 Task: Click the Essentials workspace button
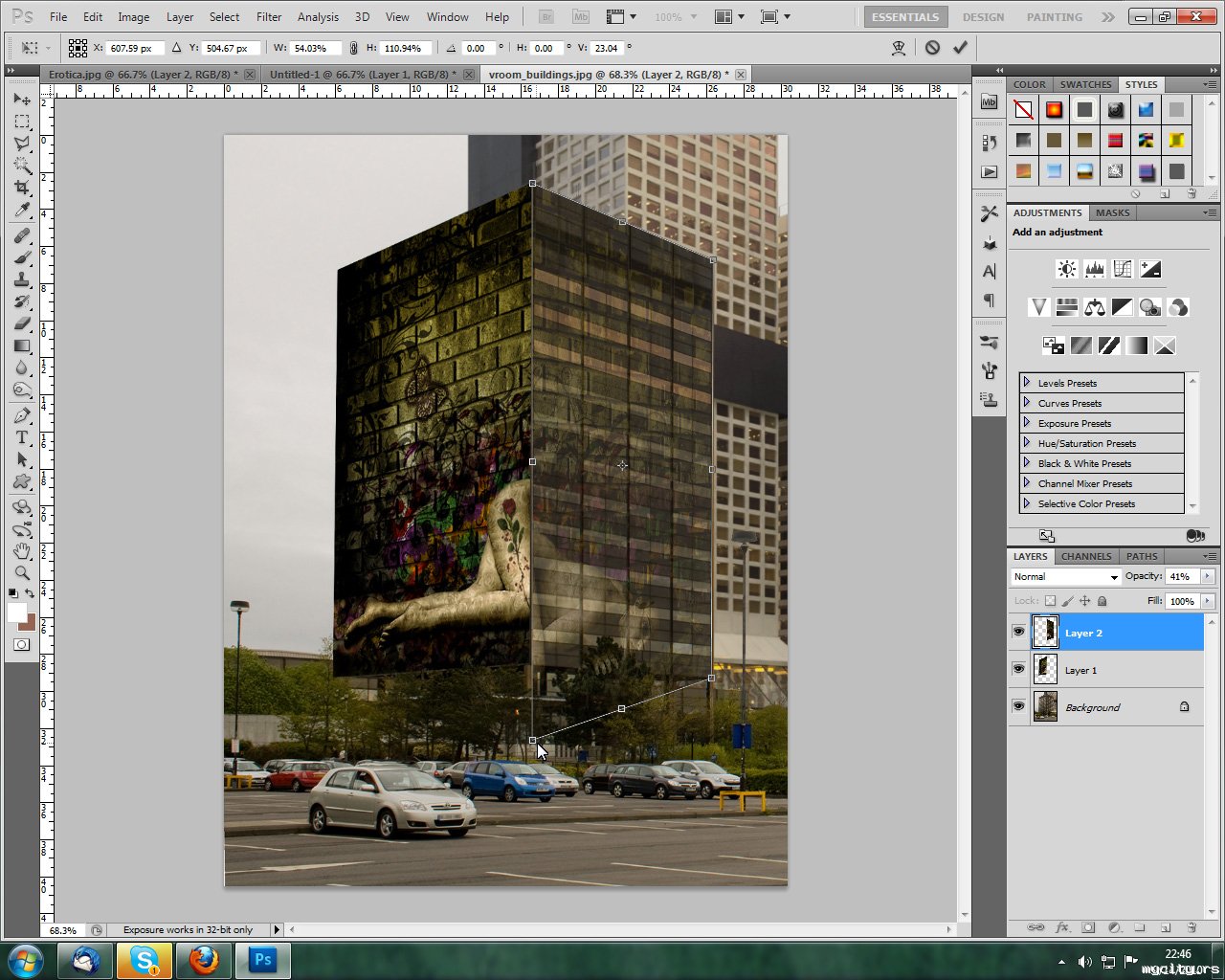904,17
